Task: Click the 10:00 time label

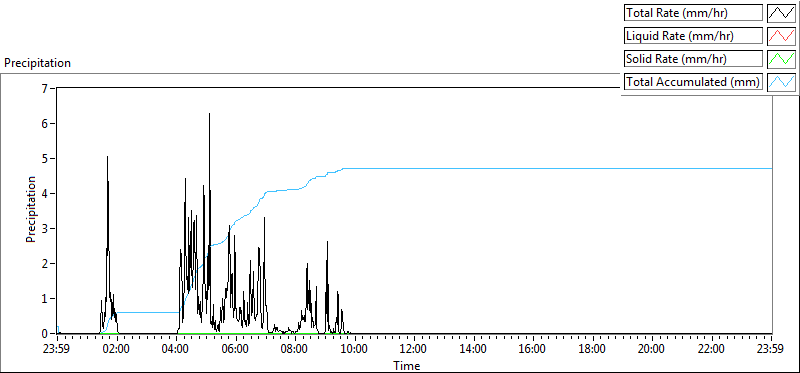Action: tap(355, 350)
